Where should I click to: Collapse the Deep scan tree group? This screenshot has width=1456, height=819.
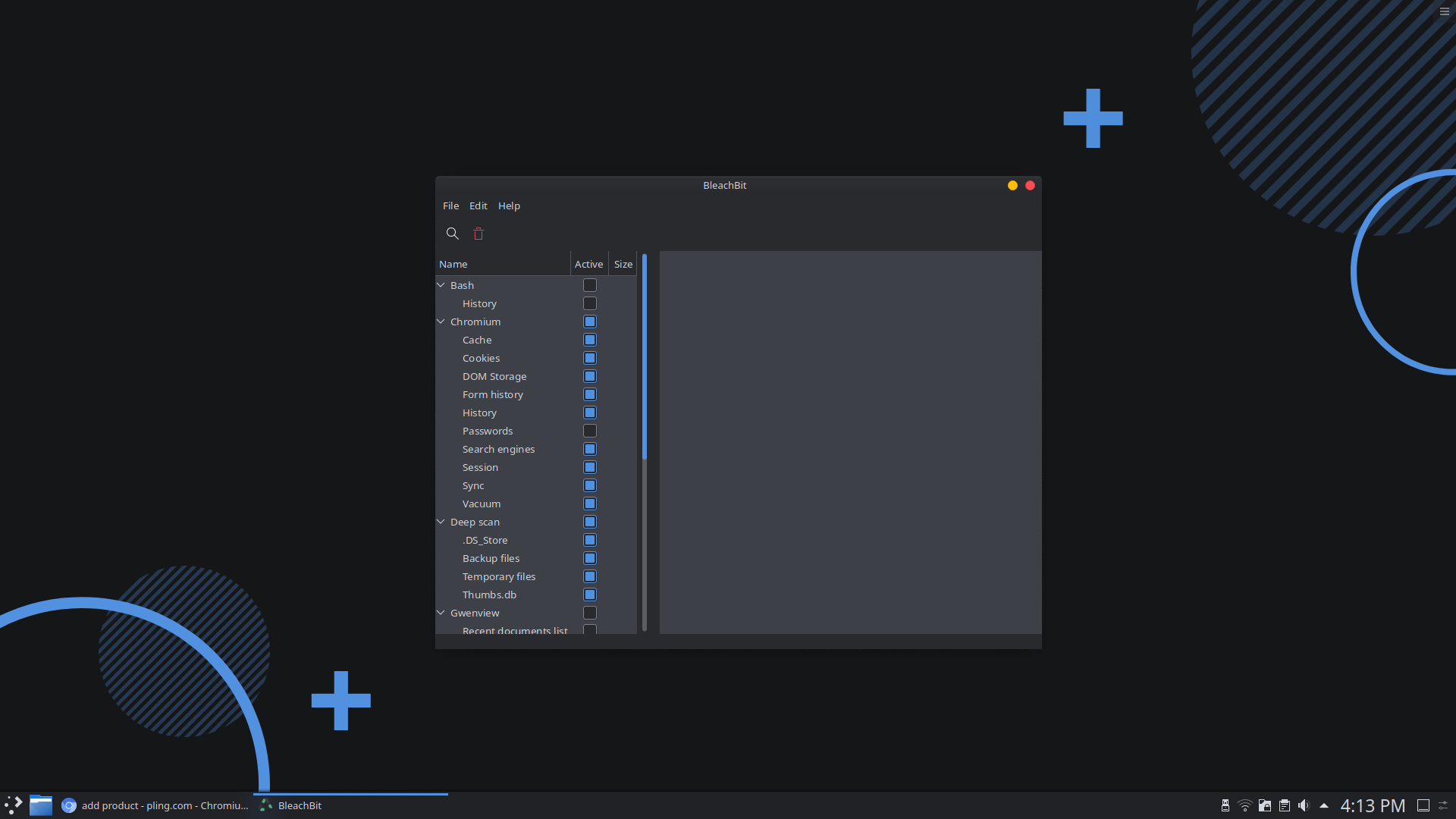click(x=441, y=522)
